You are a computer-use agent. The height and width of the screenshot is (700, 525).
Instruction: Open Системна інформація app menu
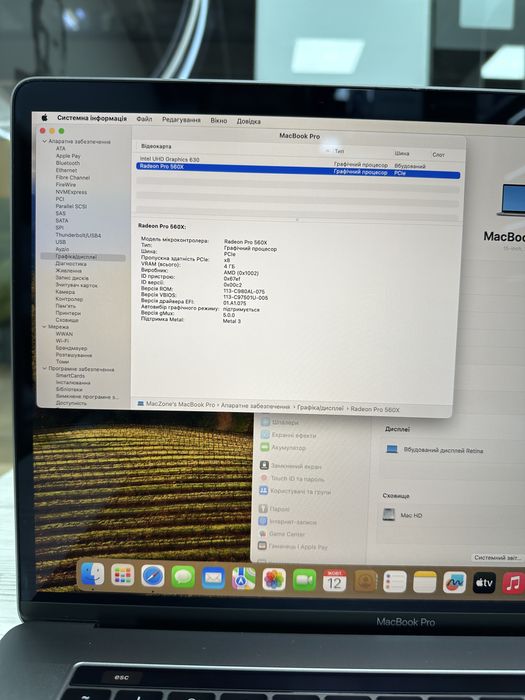(92, 118)
